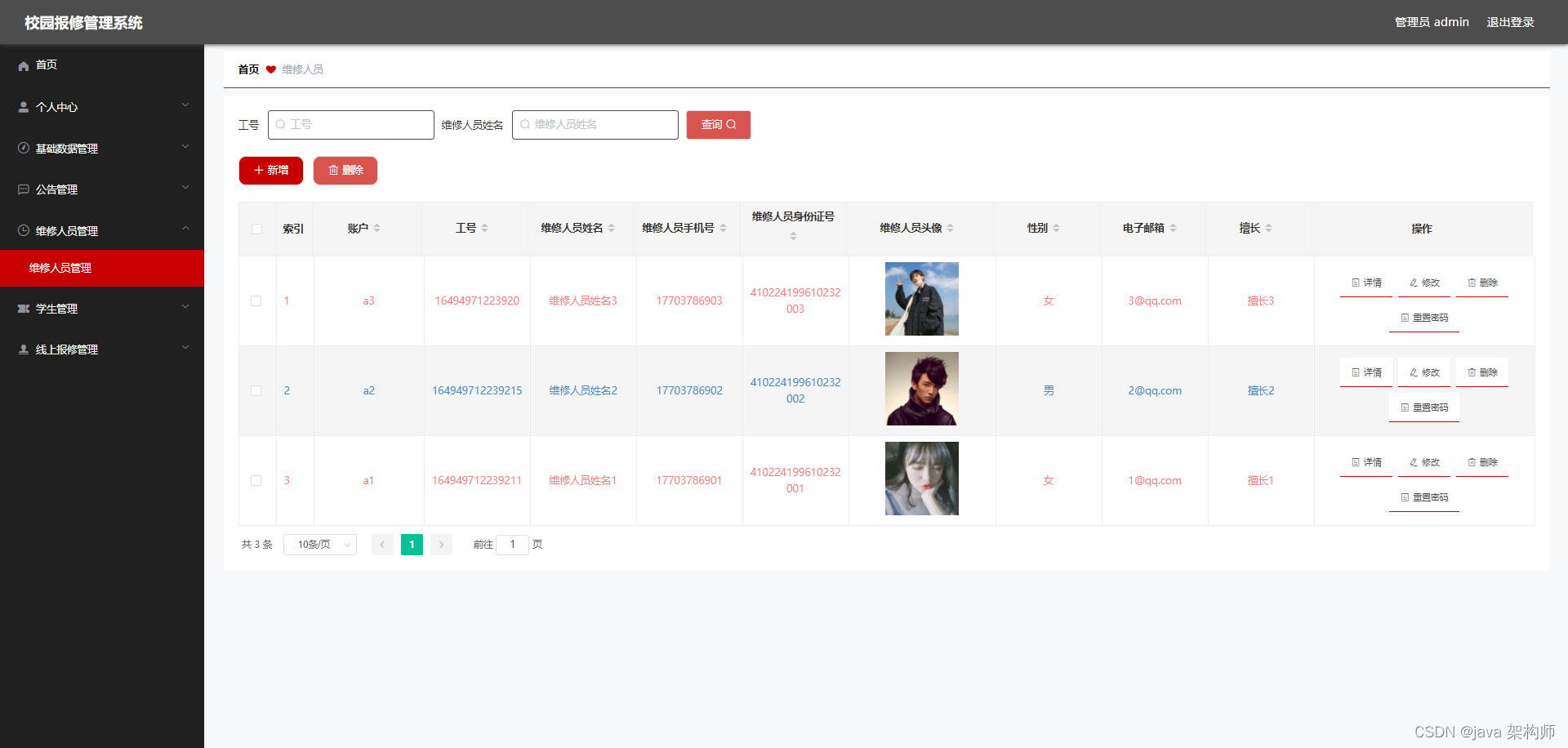1568x748 pixels.
Task: Click the 查询 search button
Action: pos(719,125)
